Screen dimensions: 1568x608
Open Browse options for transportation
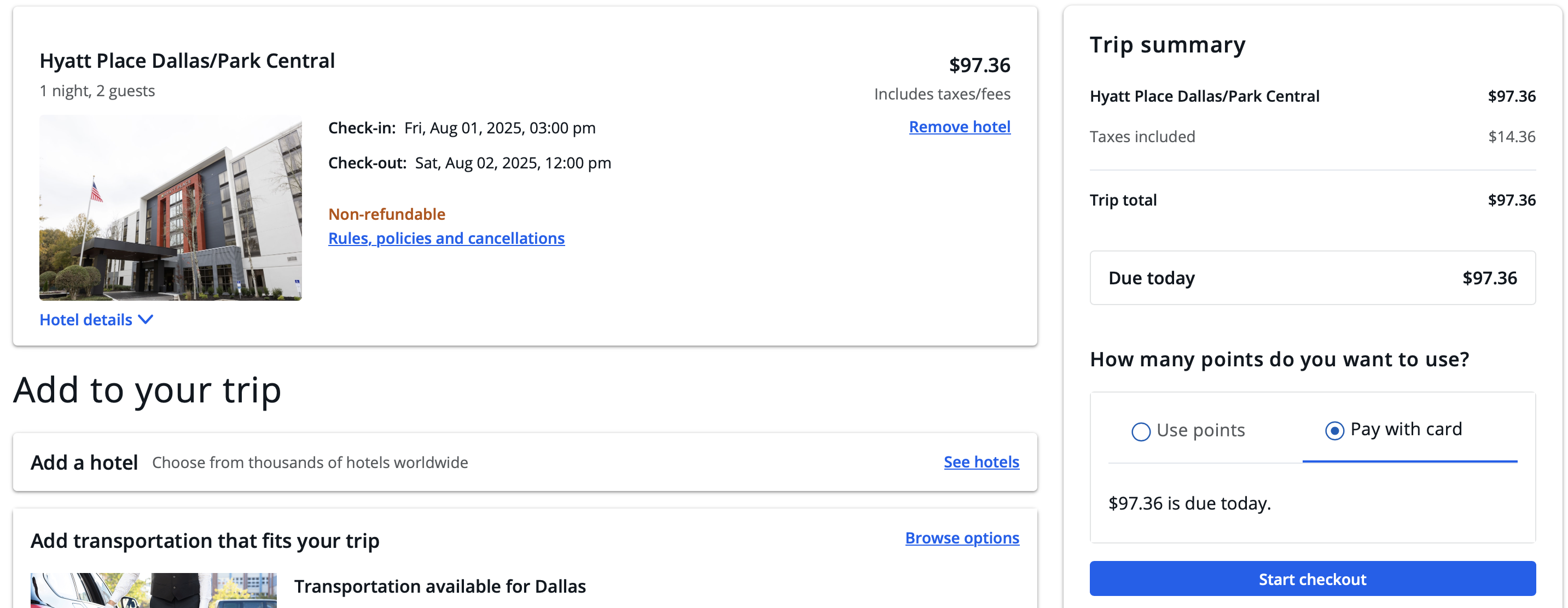pyautogui.click(x=962, y=538)
